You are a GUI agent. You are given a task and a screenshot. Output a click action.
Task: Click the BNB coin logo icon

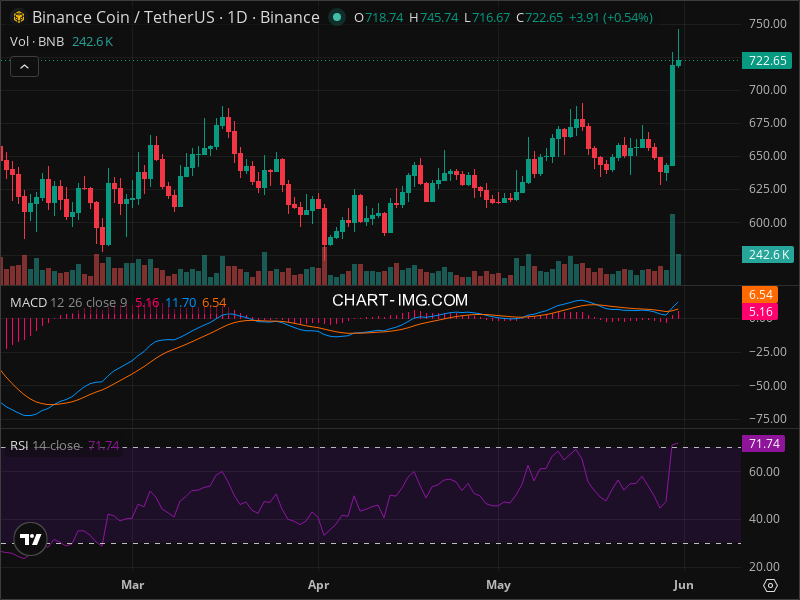(19, 17)
